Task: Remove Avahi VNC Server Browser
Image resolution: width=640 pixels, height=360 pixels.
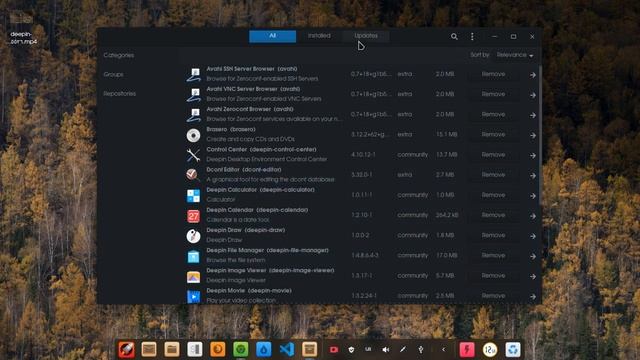Action: (x=493, y=94)
